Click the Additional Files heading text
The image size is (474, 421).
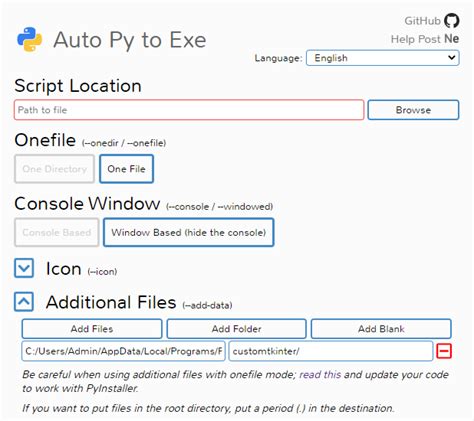pos(111,302)
